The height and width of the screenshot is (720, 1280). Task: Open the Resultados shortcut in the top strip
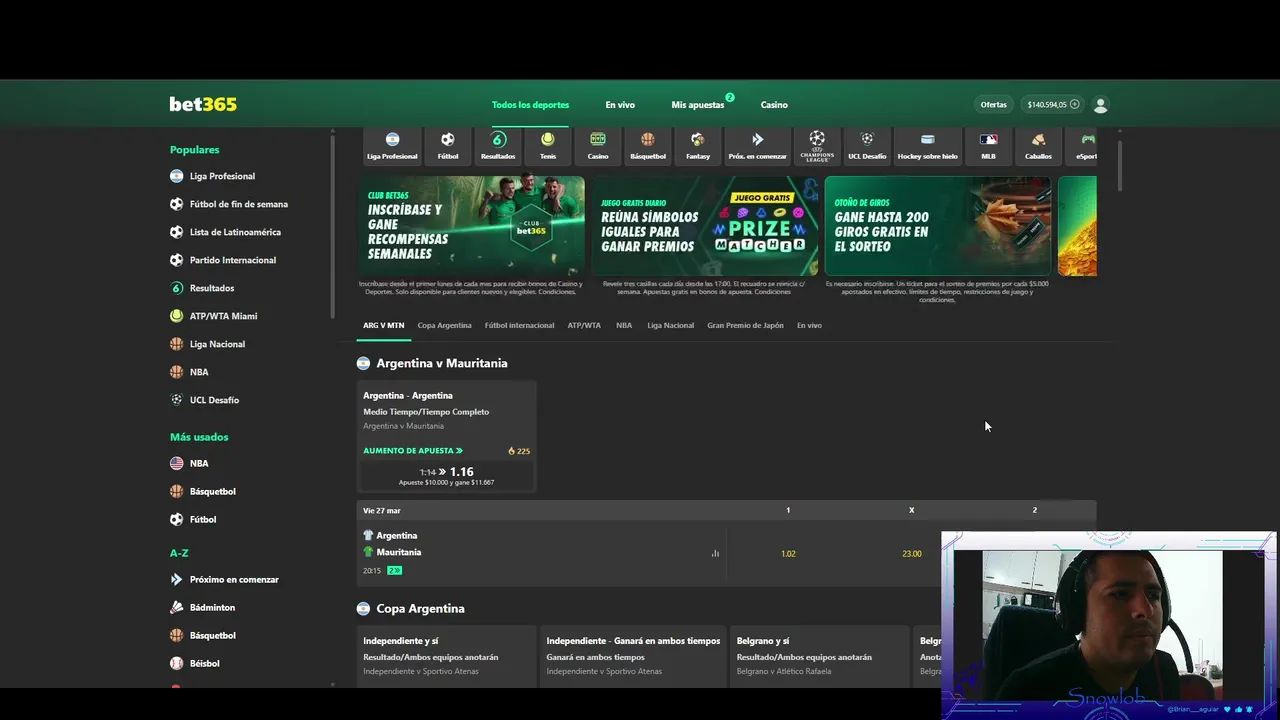(498, 146)
